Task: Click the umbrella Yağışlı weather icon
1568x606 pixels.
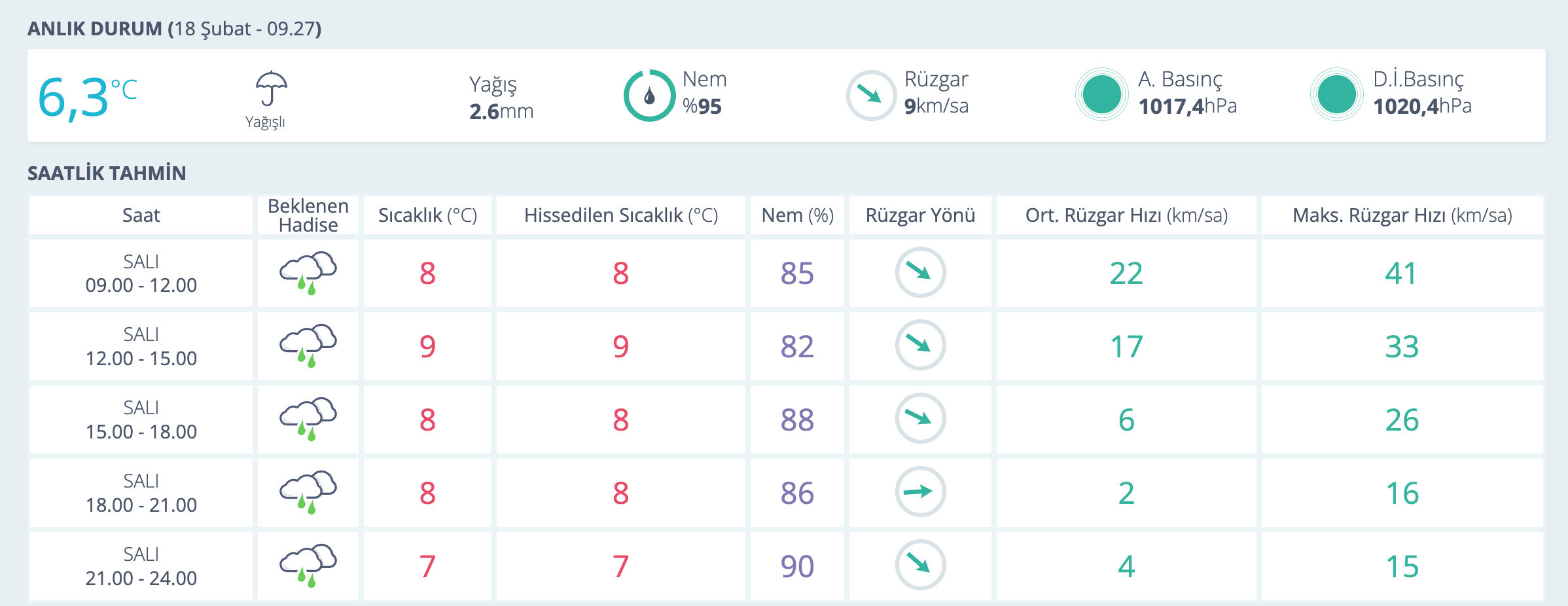Action: [270, 89]
